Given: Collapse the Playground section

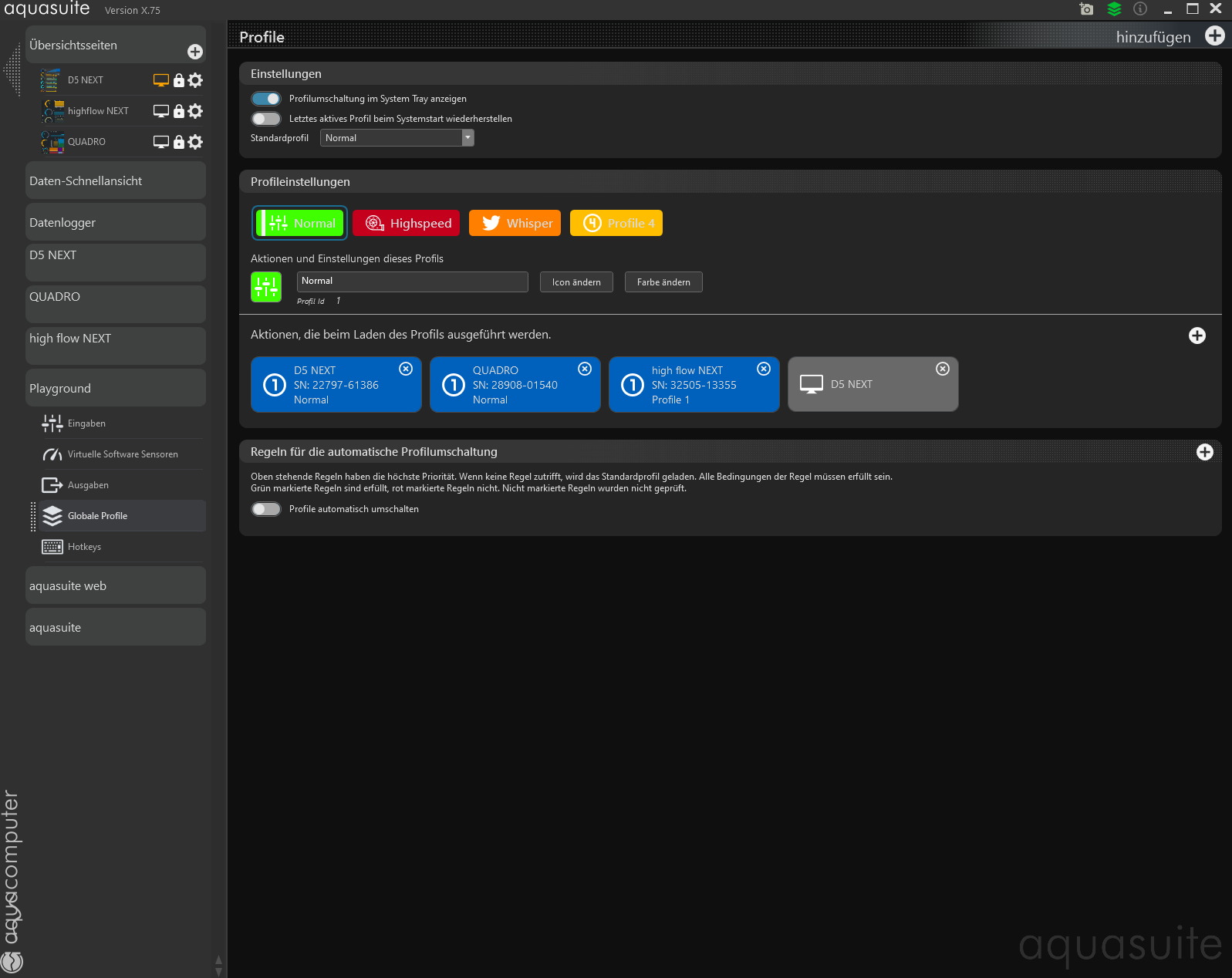Looking at the screenshot, I should click(116, 388).
